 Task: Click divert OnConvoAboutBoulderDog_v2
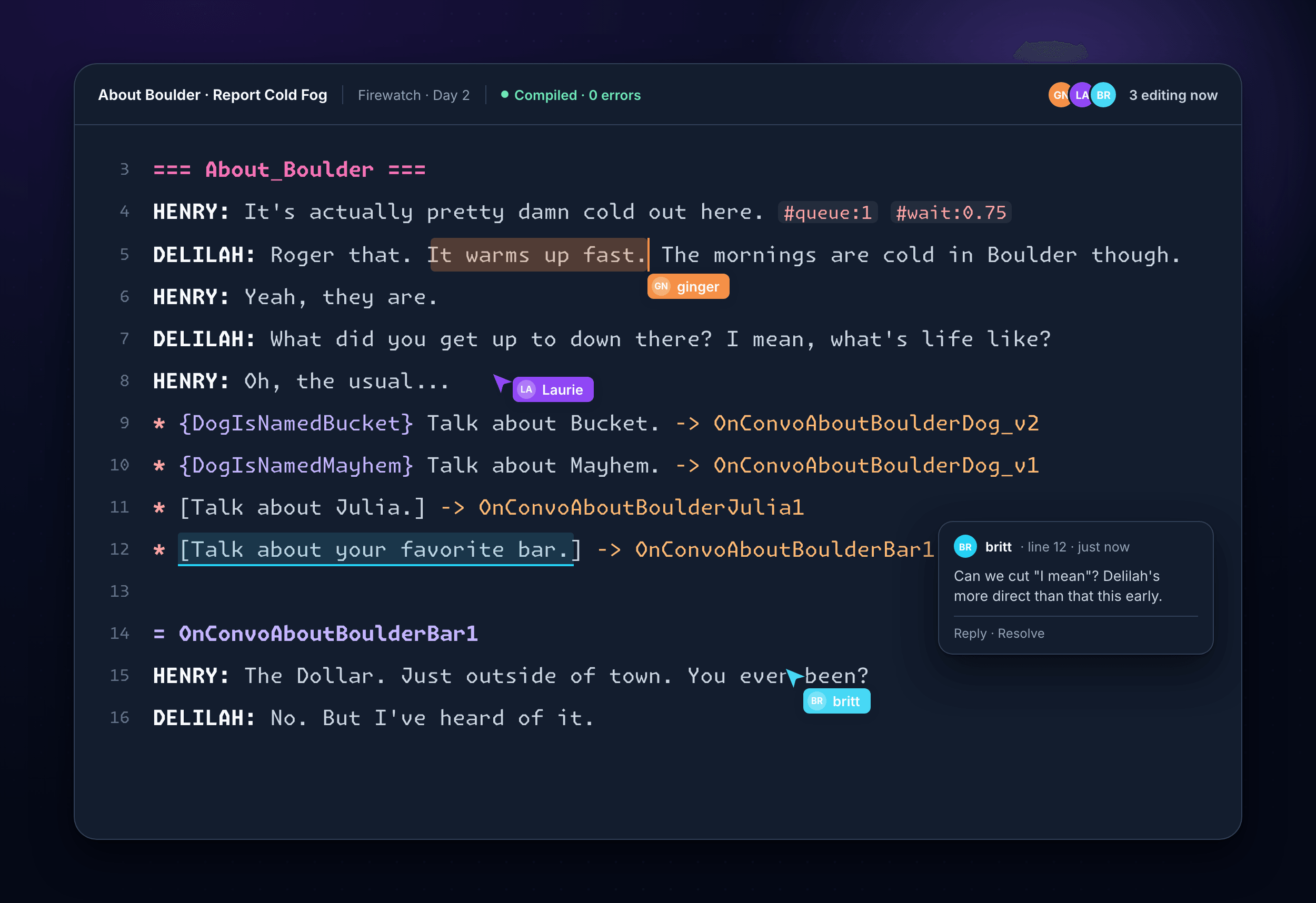click(876, 423)
